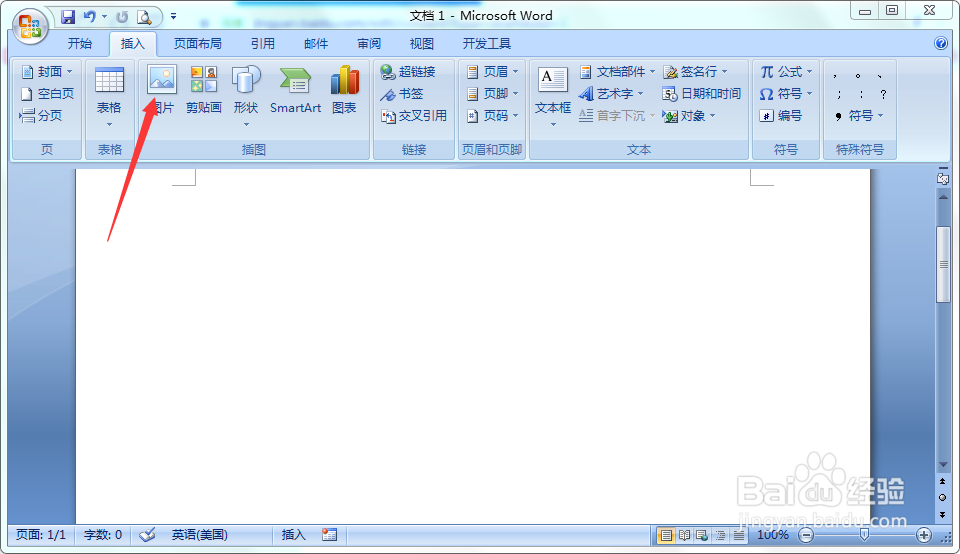
Task: Open the 特殊符号 group's 符号 dropdown
Action: coord(859,116)
